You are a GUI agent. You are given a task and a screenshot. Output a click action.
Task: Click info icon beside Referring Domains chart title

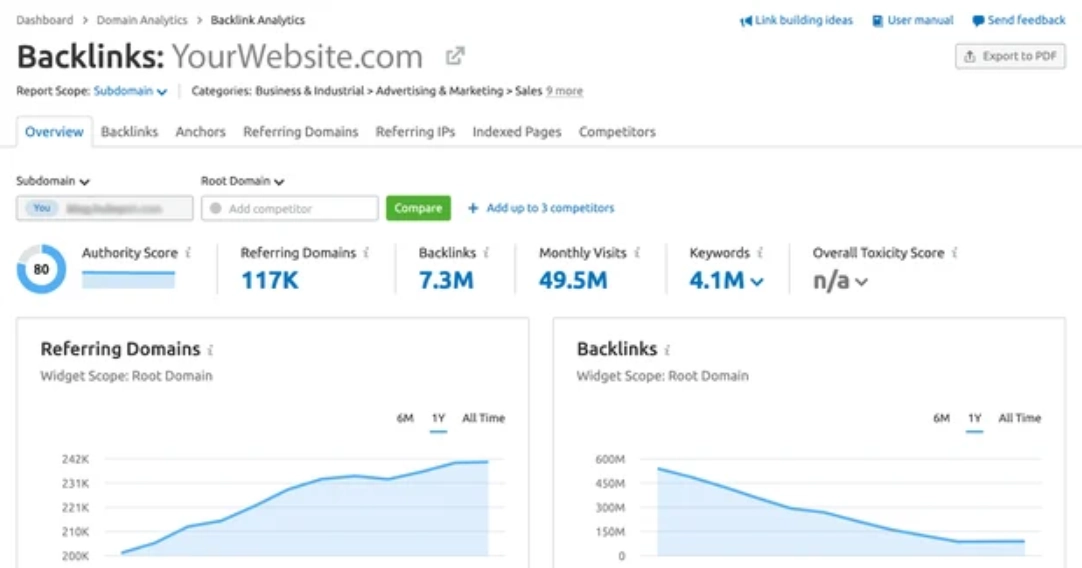pos(211,350)
